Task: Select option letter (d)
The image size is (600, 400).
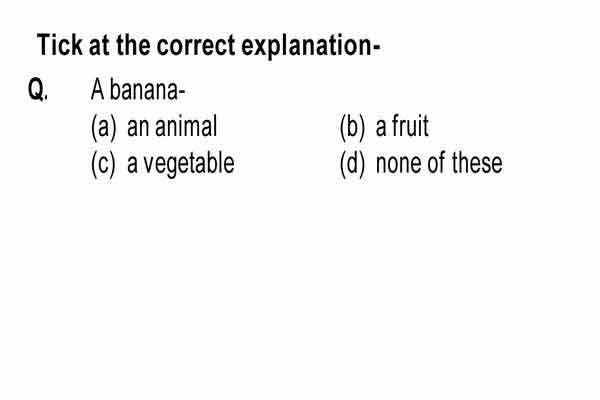Action: tap(352, 164)
